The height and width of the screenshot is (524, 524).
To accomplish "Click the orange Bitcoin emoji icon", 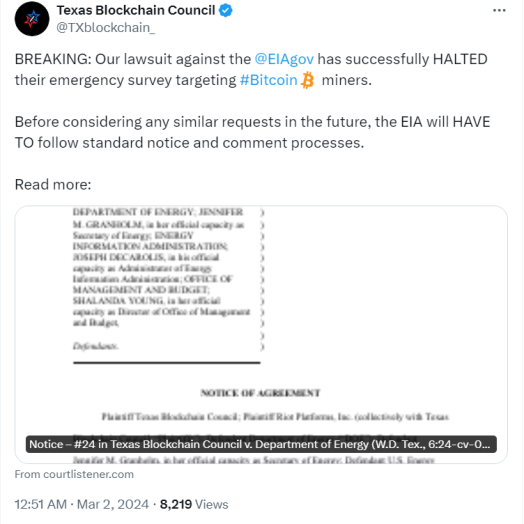I will click(x=307, y=80).
